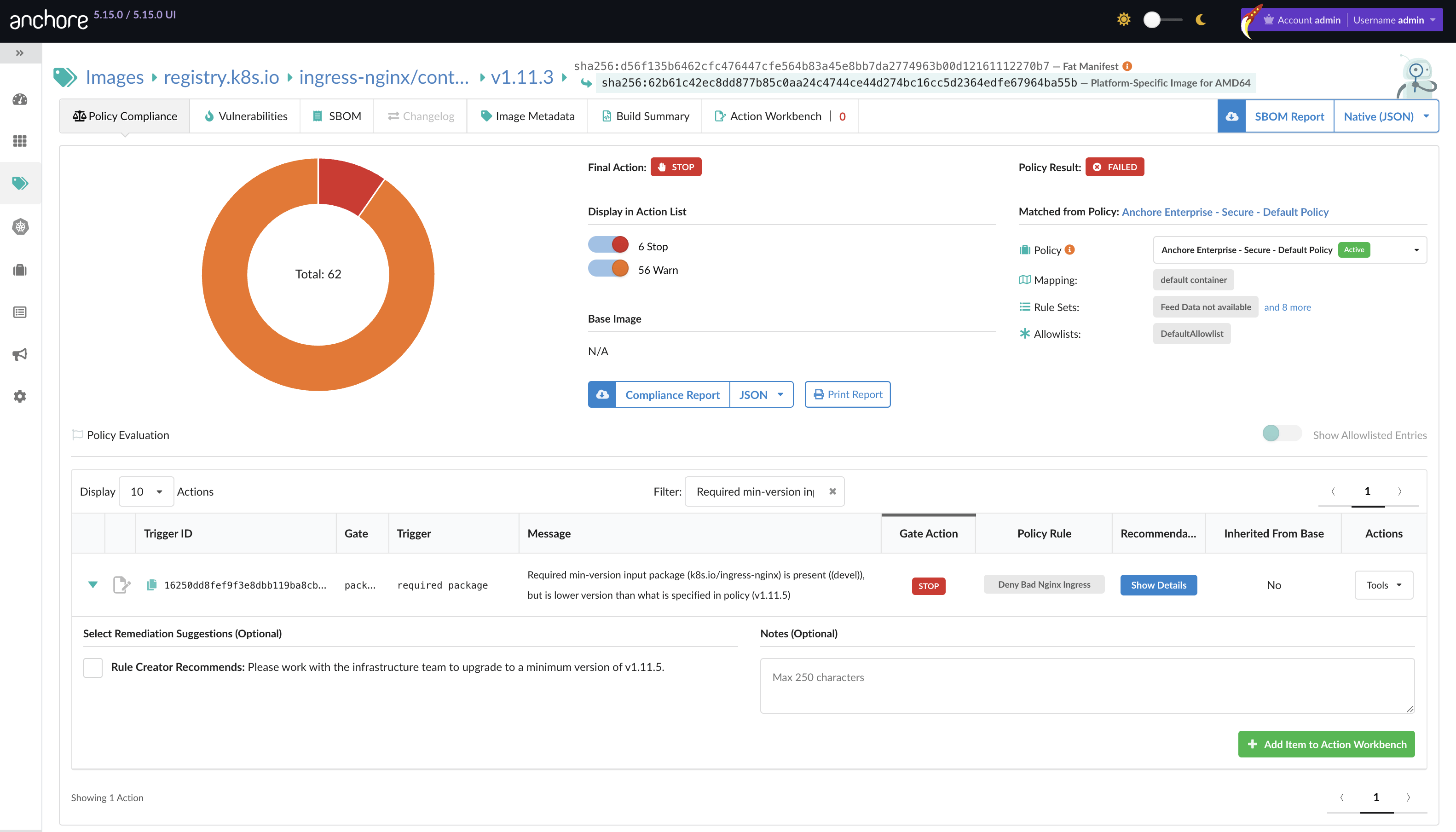Go to previous page in top pagination
Screen dimensions: 1456x832
[1333, 491]
